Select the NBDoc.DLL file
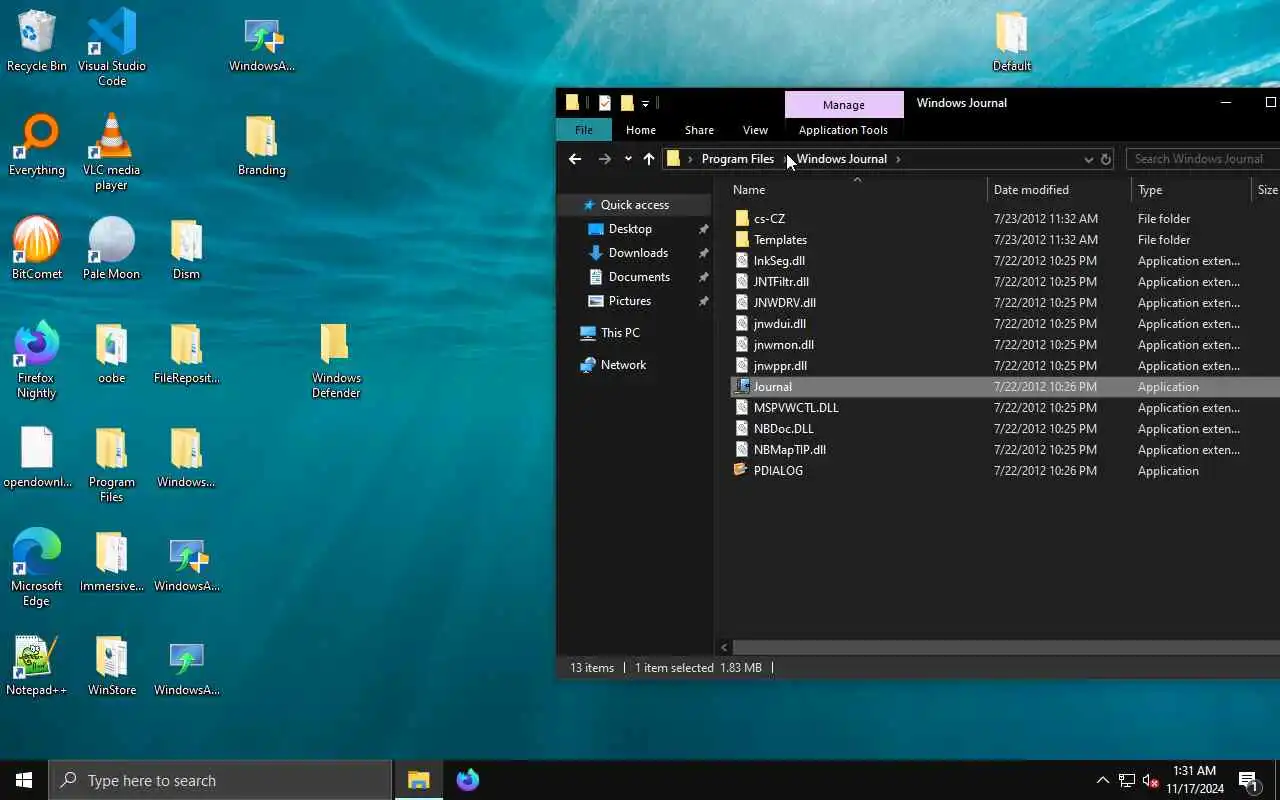This screenshot has height=800, width=1280. tap(783, 428)
